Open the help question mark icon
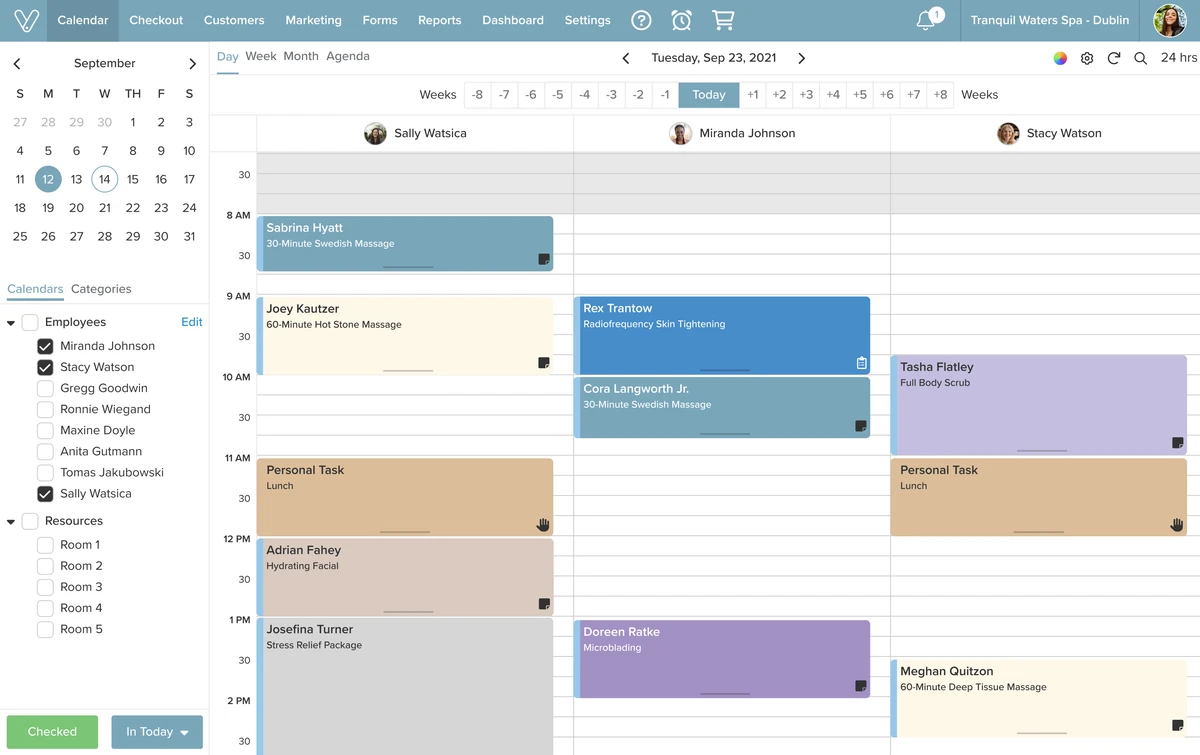This screenshot has width=1200, height=755. click(642, 20)
